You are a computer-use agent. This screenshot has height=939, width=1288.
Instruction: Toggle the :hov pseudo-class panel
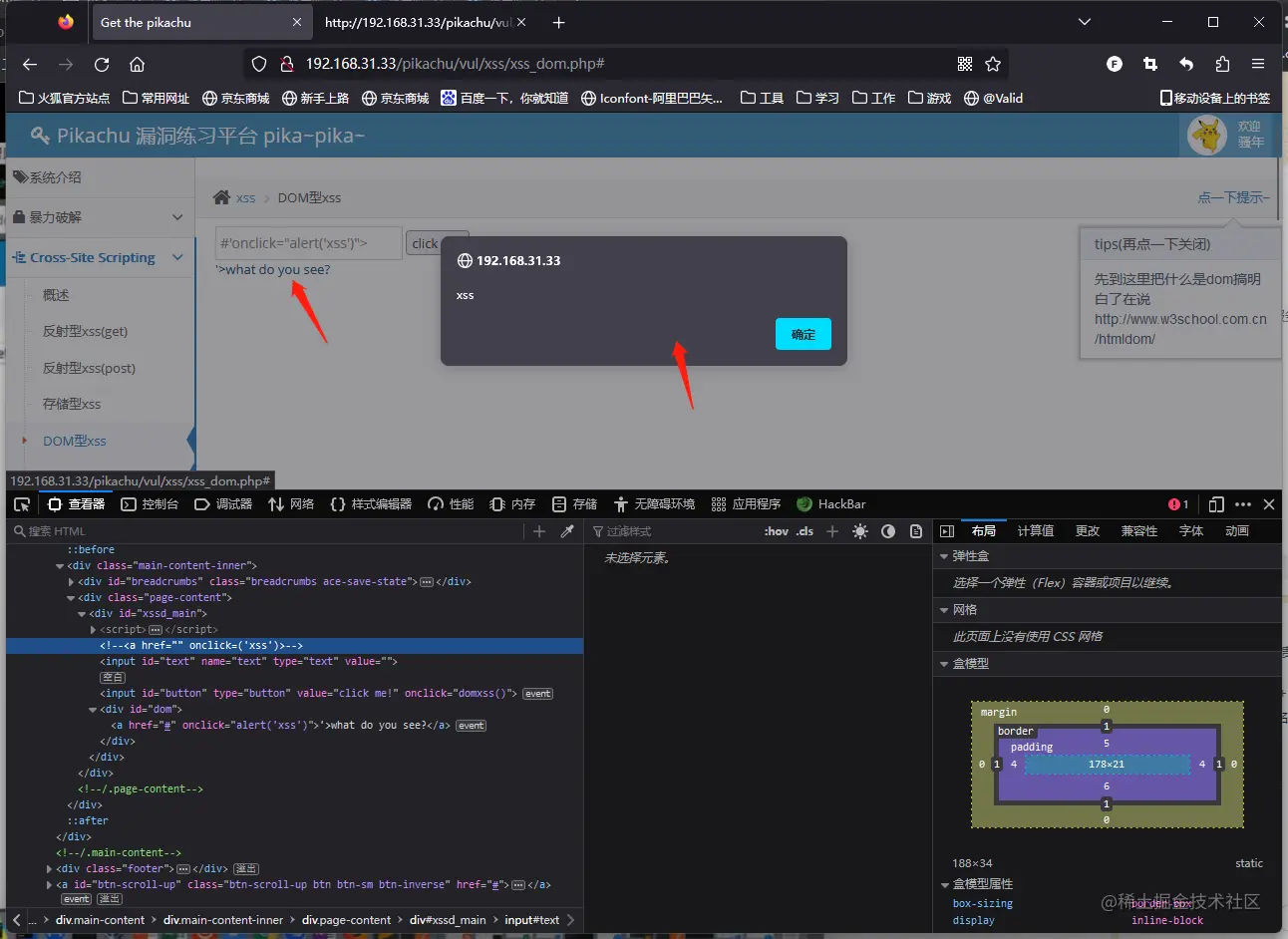coord(777,531)
